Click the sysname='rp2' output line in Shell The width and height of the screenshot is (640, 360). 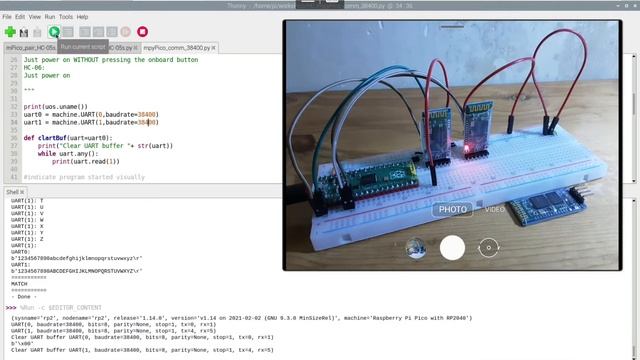(x=242, y=318)
